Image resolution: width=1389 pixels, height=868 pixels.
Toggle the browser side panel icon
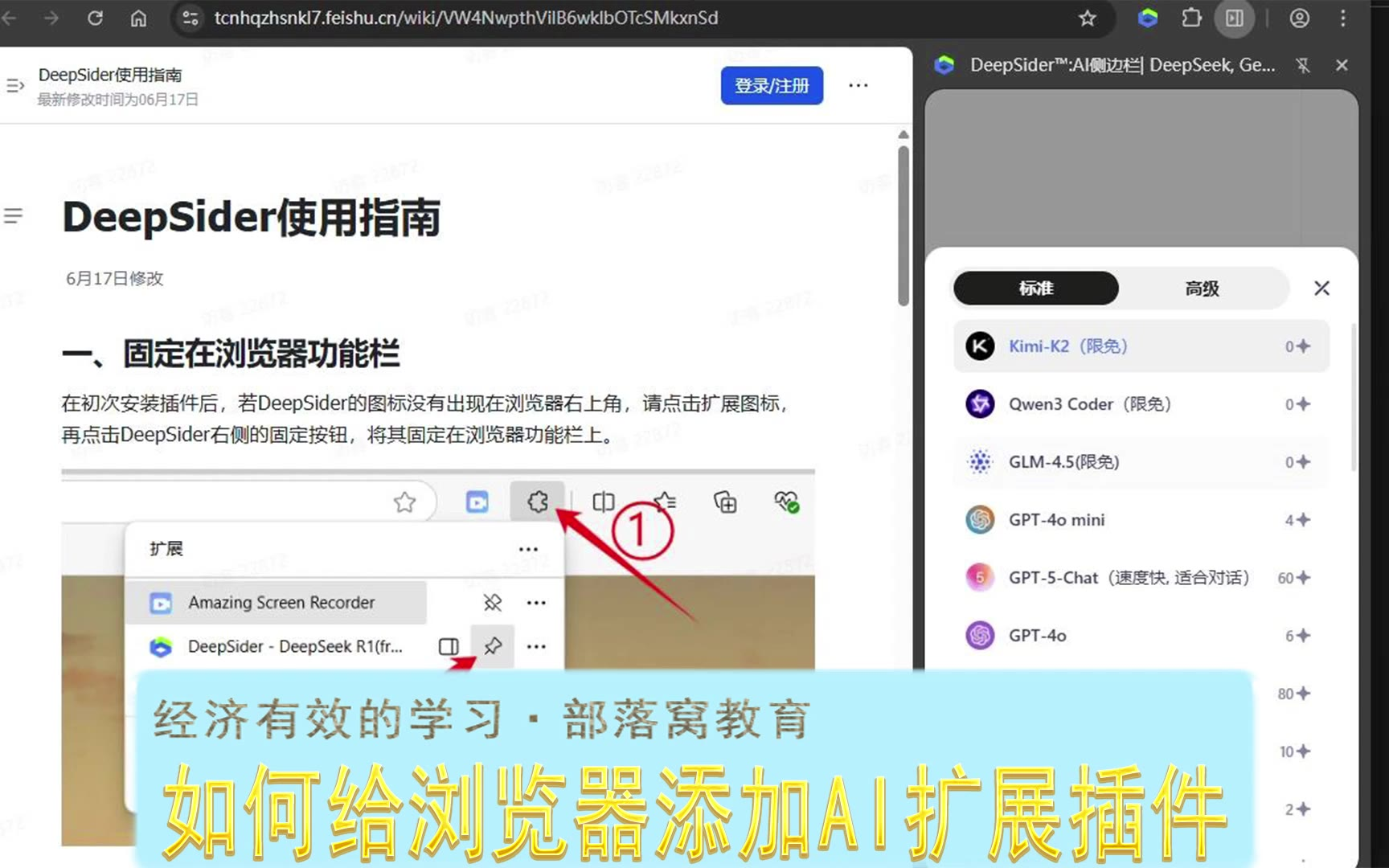[1235, 18]
